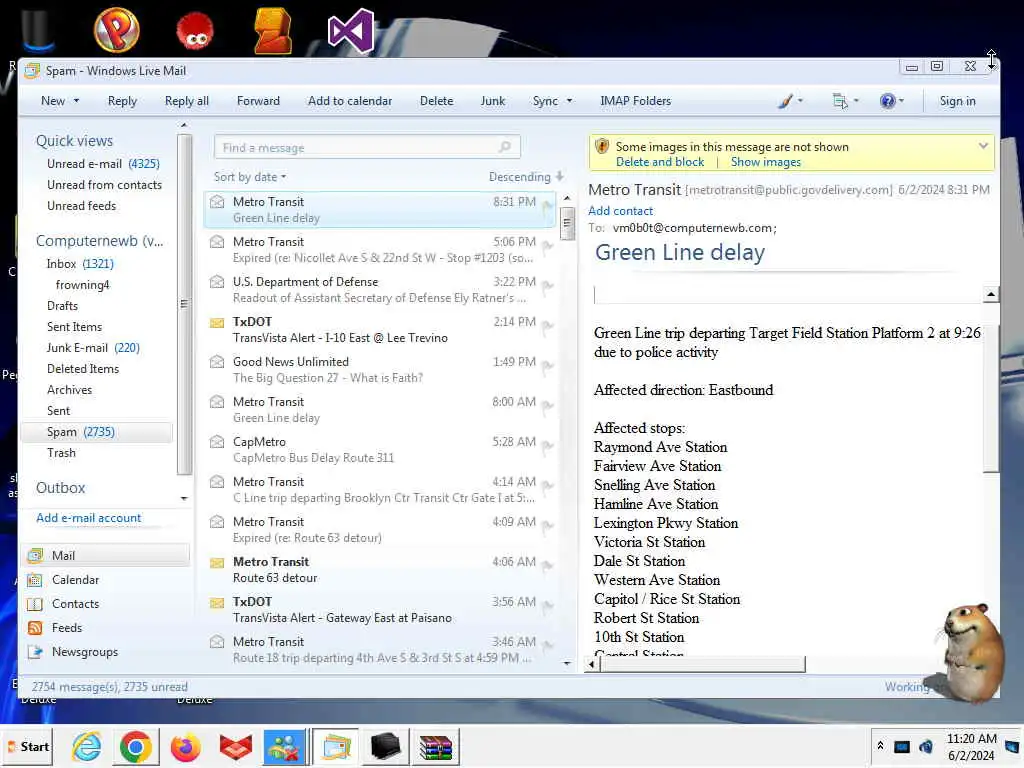Click Junk in the toolbar
1024x768 pixels.
(x=492, y=101)
